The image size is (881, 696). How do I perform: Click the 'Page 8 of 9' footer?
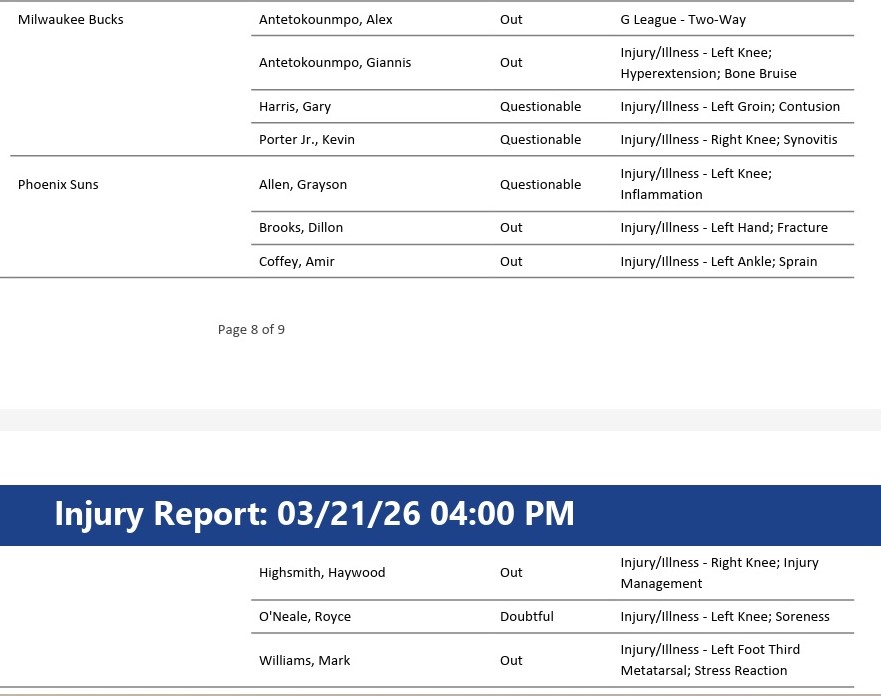pyautogui.click(x=251, y=330)
